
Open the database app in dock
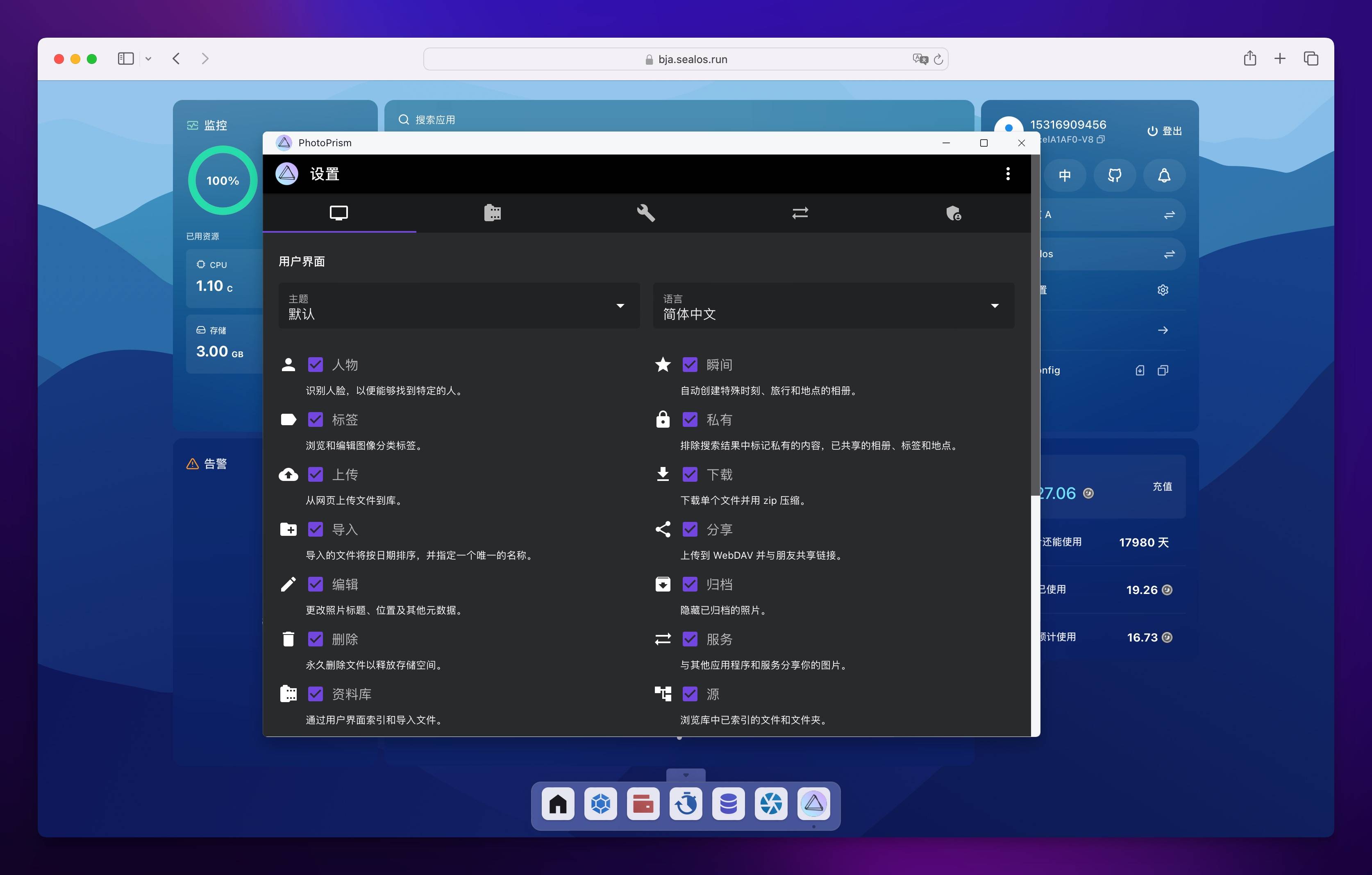(728, 804)
